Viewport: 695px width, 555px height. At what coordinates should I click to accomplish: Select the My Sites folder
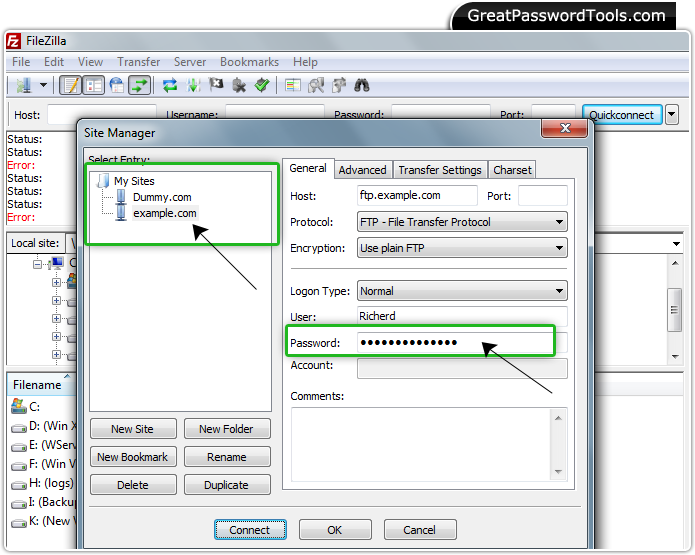(134, 181)
